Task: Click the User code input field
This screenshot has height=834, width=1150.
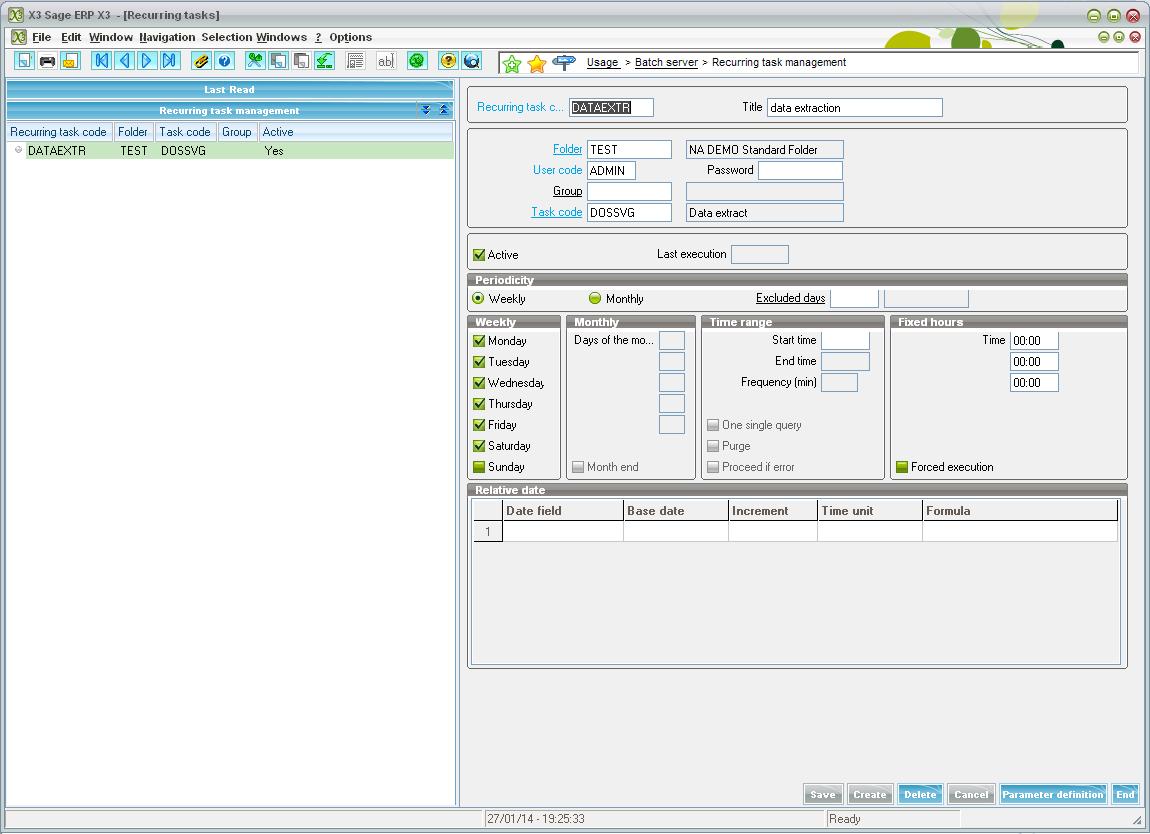Action: pos(612,170)
